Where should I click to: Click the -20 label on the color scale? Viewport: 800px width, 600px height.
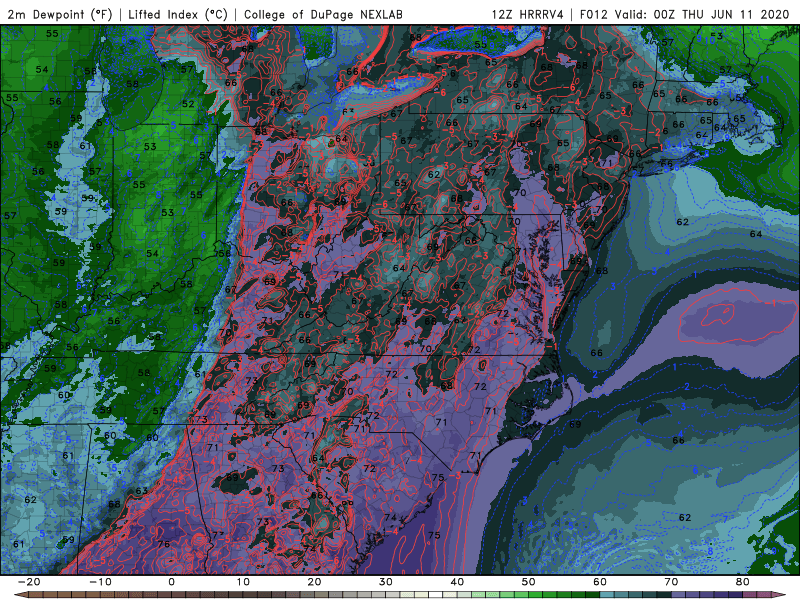click(29, 582)
